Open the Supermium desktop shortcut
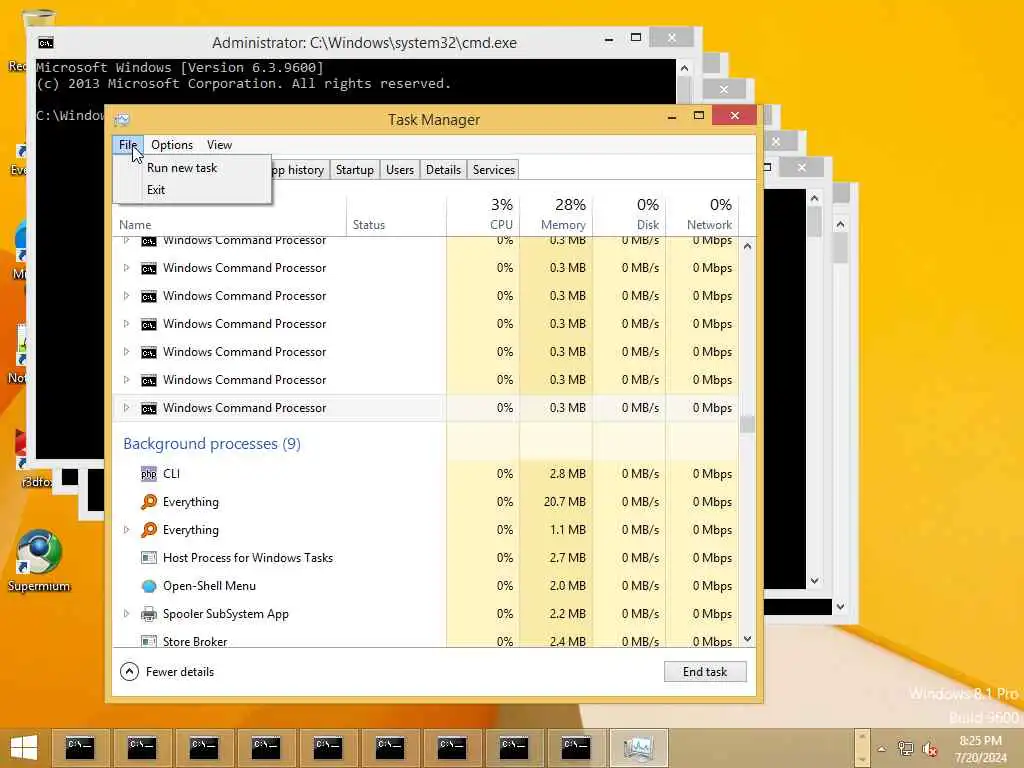This screenshot has width=1024, height=768. [x=39, y=560]
